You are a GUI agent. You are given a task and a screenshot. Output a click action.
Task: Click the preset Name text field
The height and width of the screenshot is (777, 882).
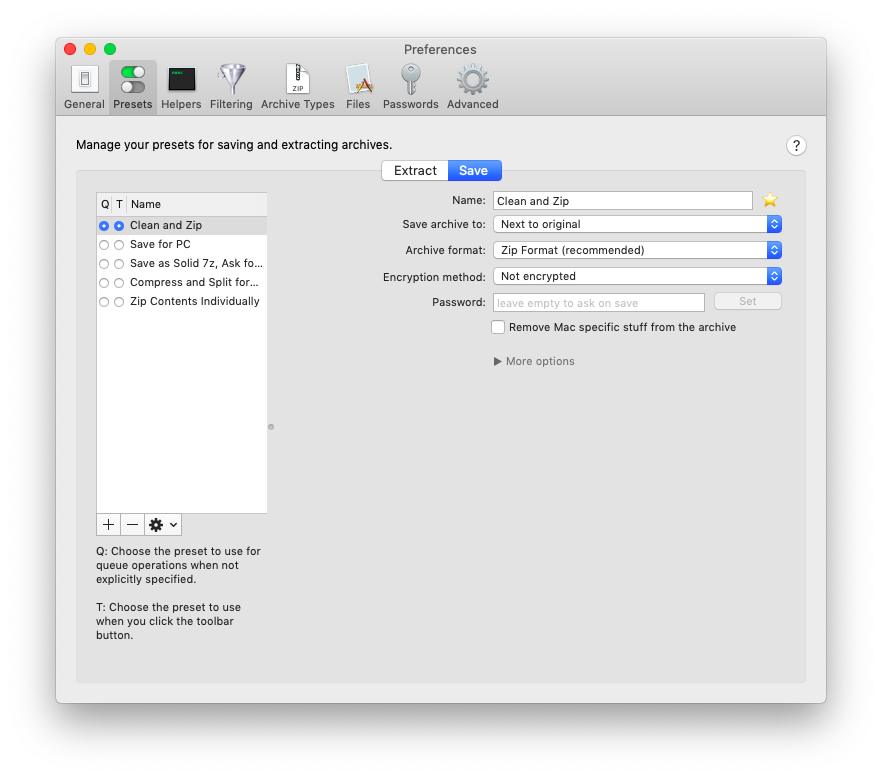[623, 201]
